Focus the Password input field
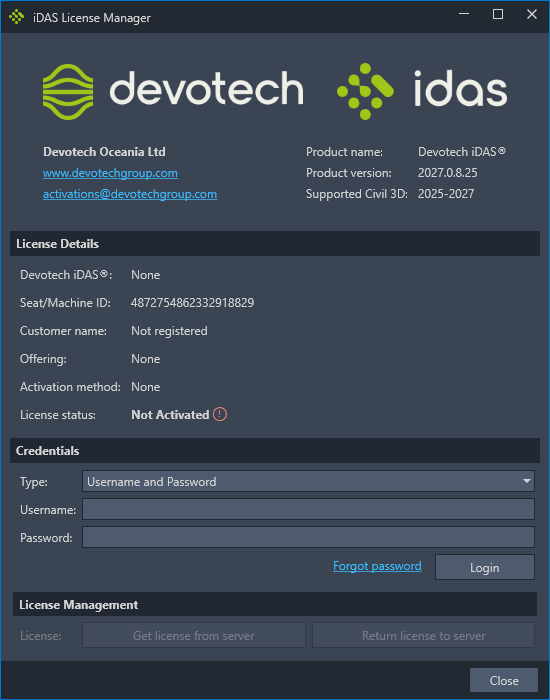Image resolution: width=550 pixels, height=700 pixels. click(308, 537)
